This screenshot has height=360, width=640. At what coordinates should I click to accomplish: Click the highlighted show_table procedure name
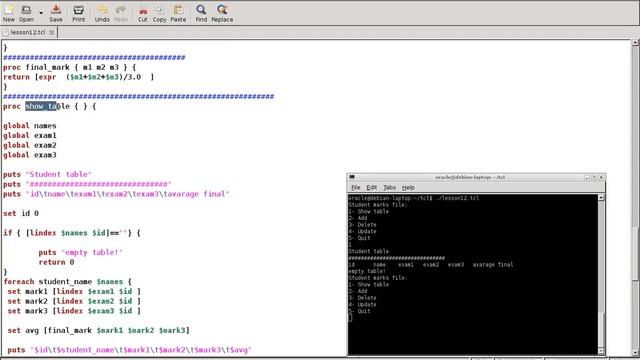[x=47, y=106]
